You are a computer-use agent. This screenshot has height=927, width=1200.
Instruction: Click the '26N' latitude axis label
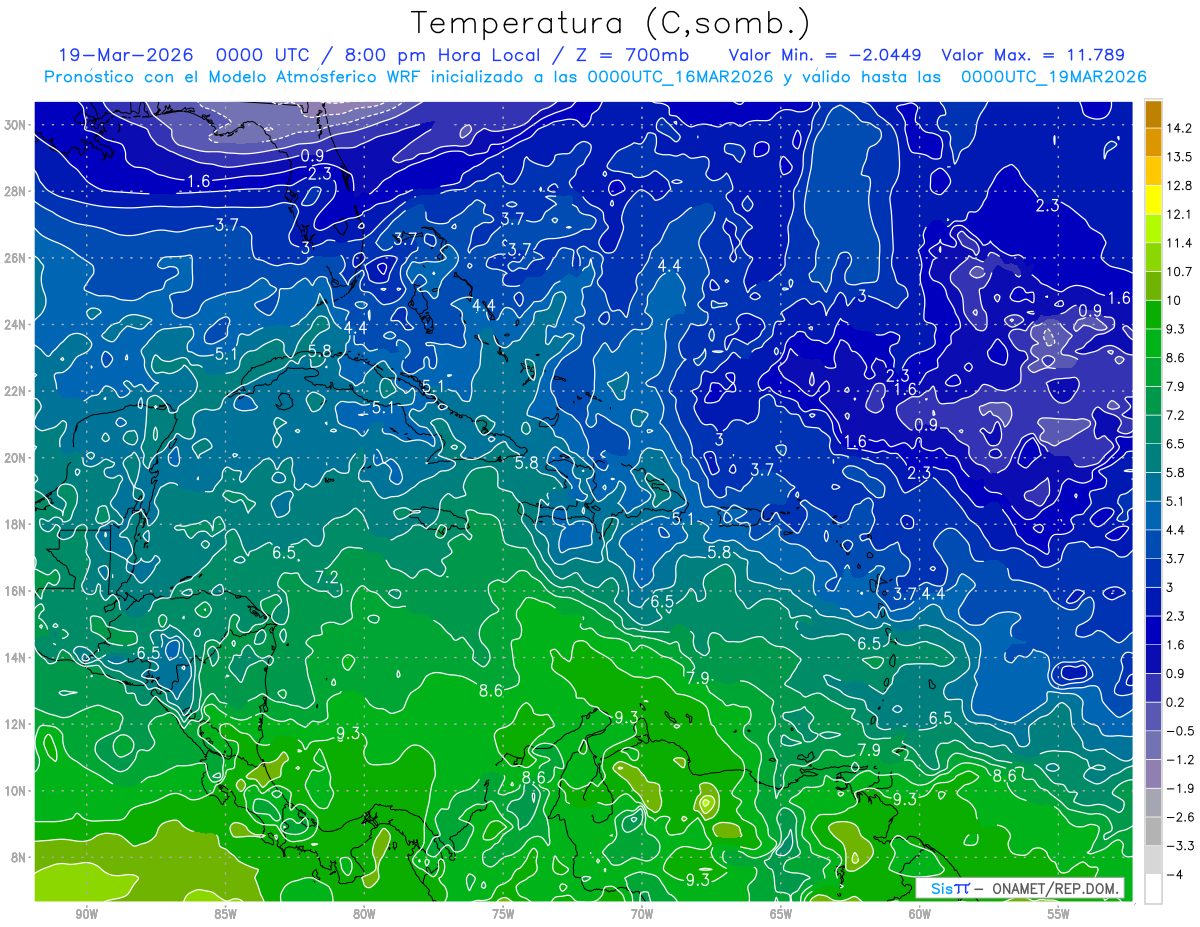15,258
